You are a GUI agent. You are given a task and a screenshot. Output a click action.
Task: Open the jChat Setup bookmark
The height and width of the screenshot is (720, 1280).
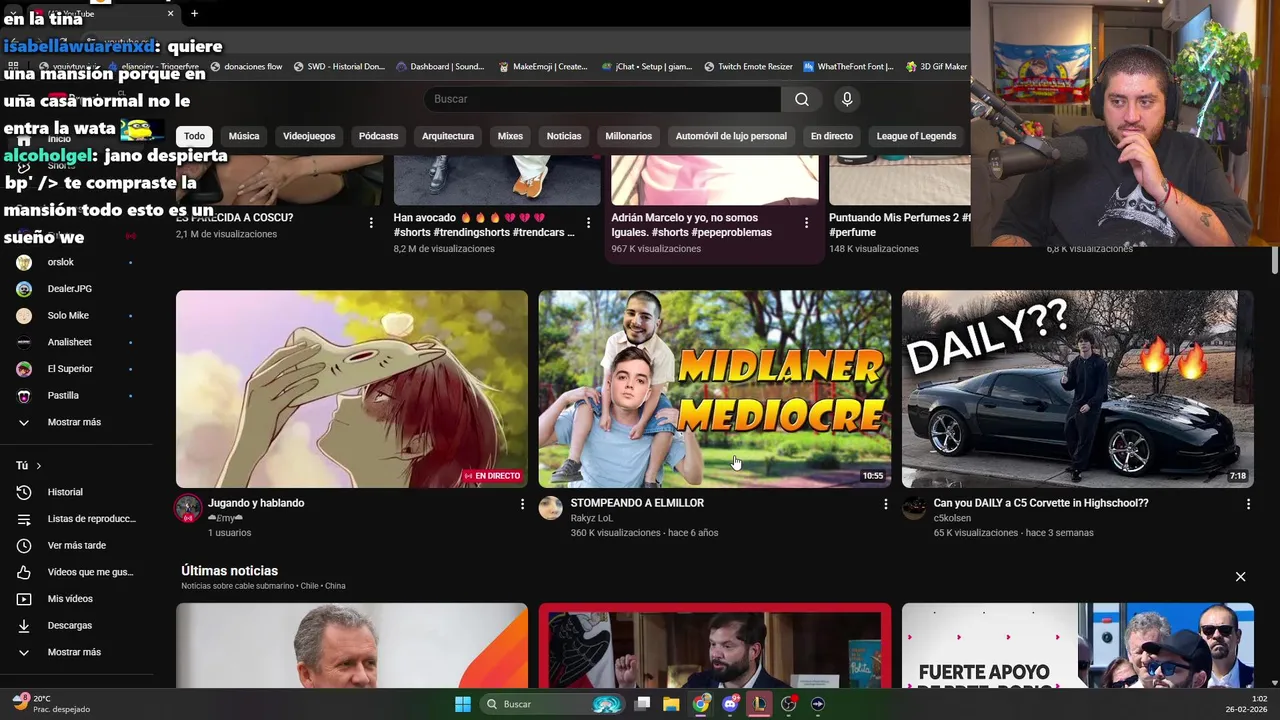(x=647, y=67)
